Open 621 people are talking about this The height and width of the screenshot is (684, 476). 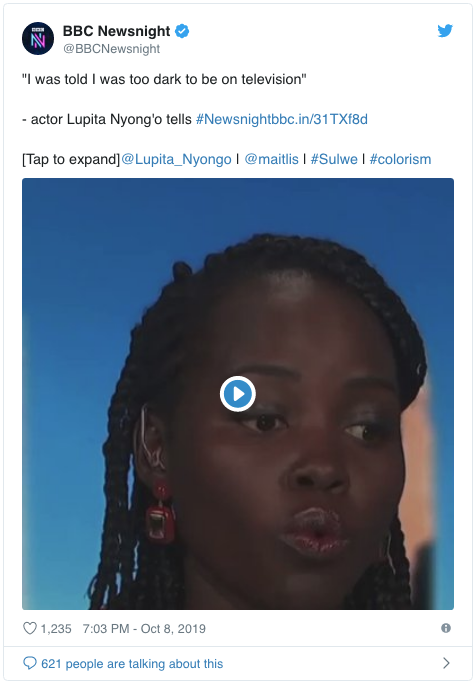(132, 663)
